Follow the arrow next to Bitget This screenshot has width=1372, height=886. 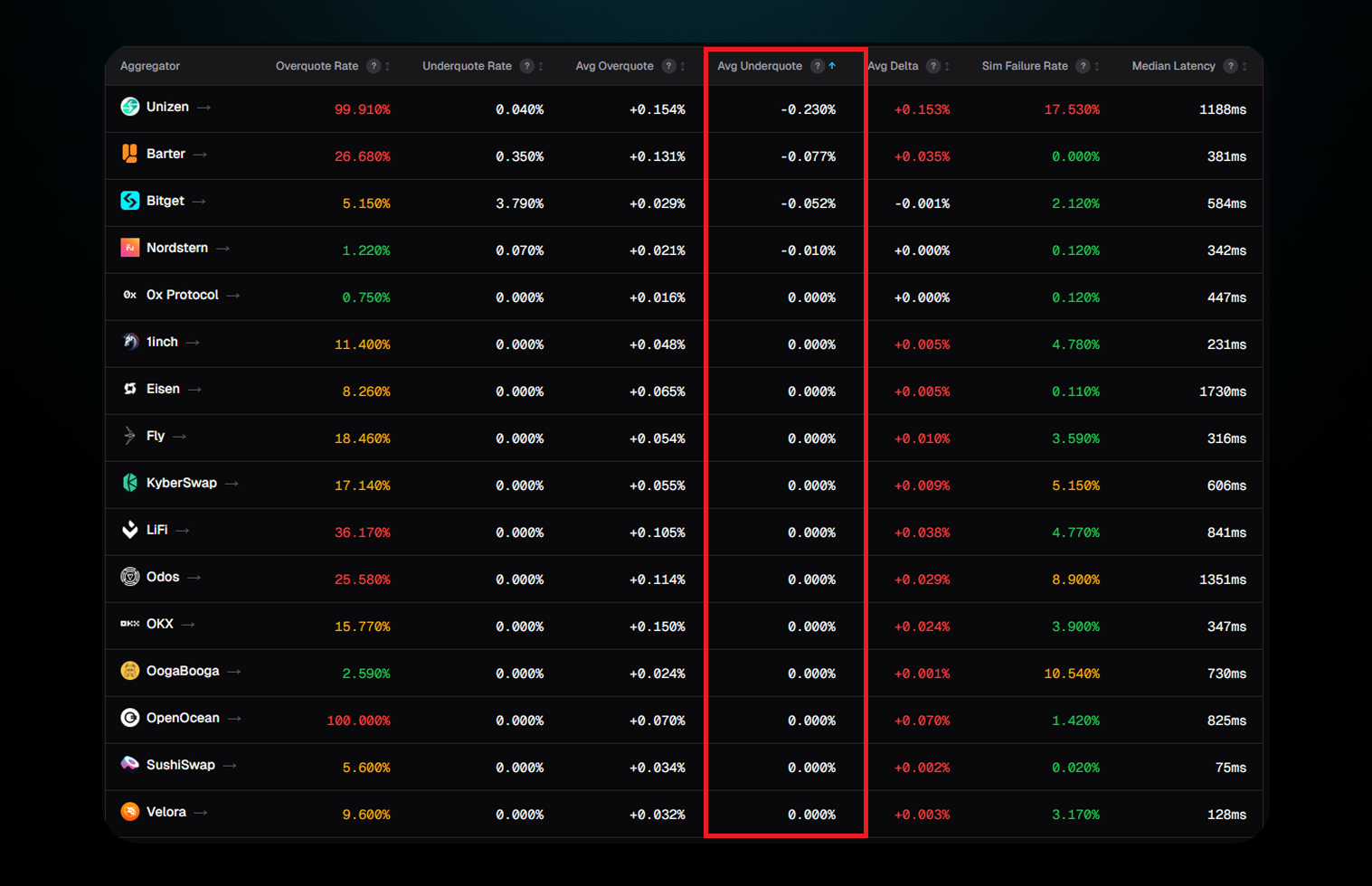point(199,202)
